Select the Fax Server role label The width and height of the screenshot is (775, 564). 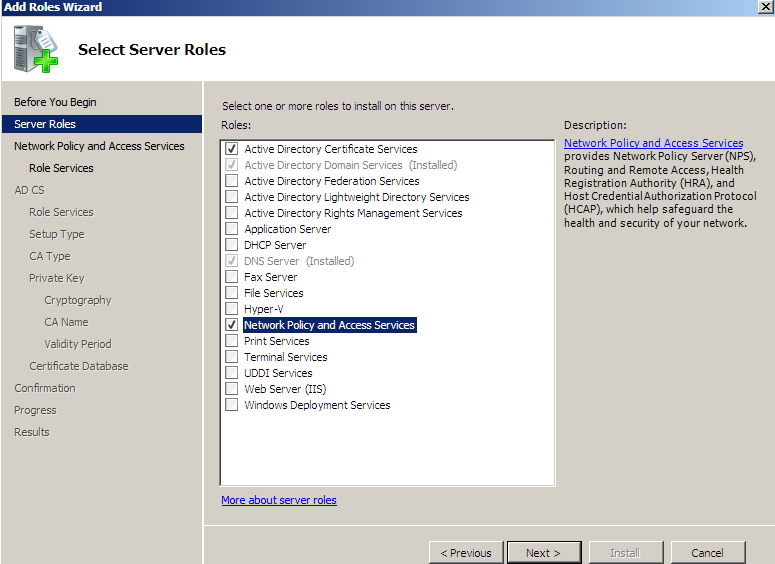tap(270, 277)
